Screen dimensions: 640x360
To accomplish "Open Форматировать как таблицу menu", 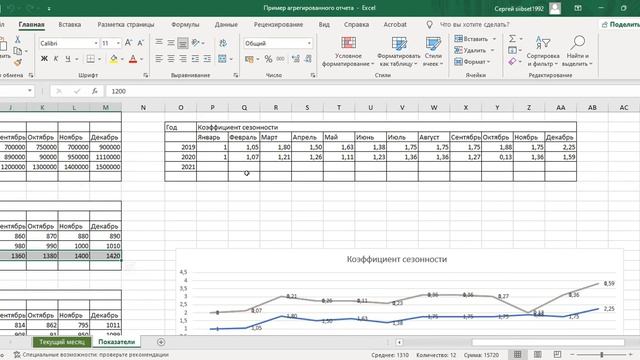I will point(399,51).
